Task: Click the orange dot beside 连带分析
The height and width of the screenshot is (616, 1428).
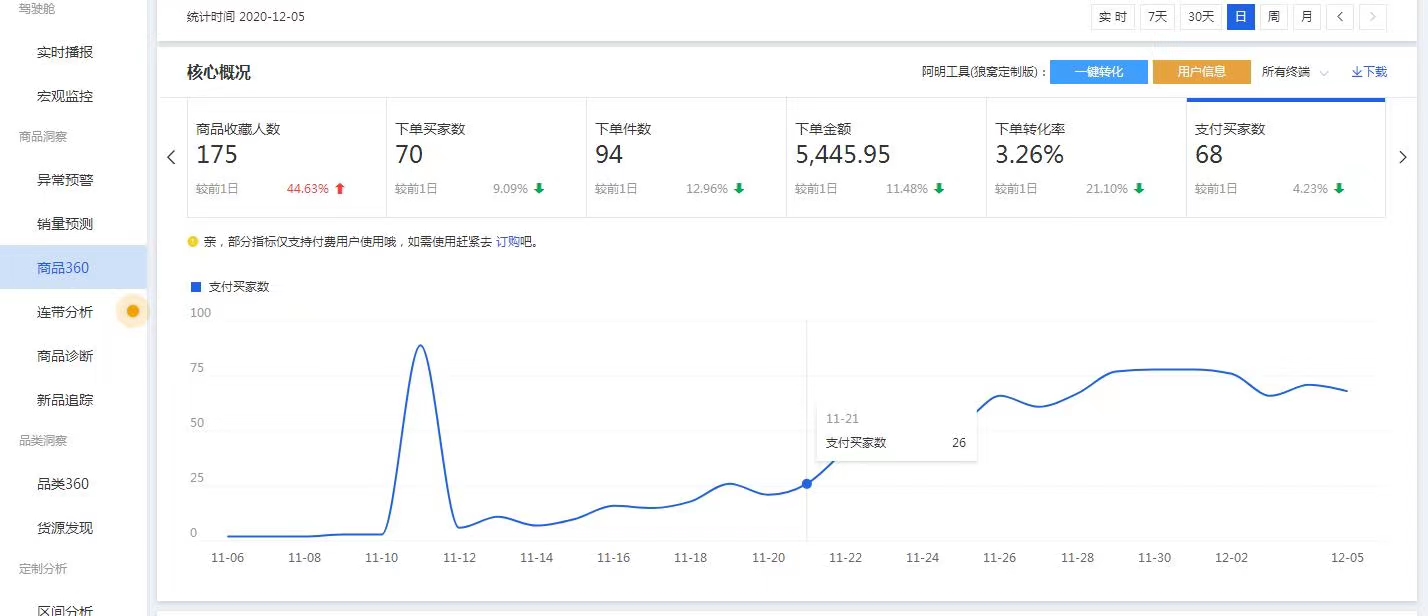Action: coord(133,311)
